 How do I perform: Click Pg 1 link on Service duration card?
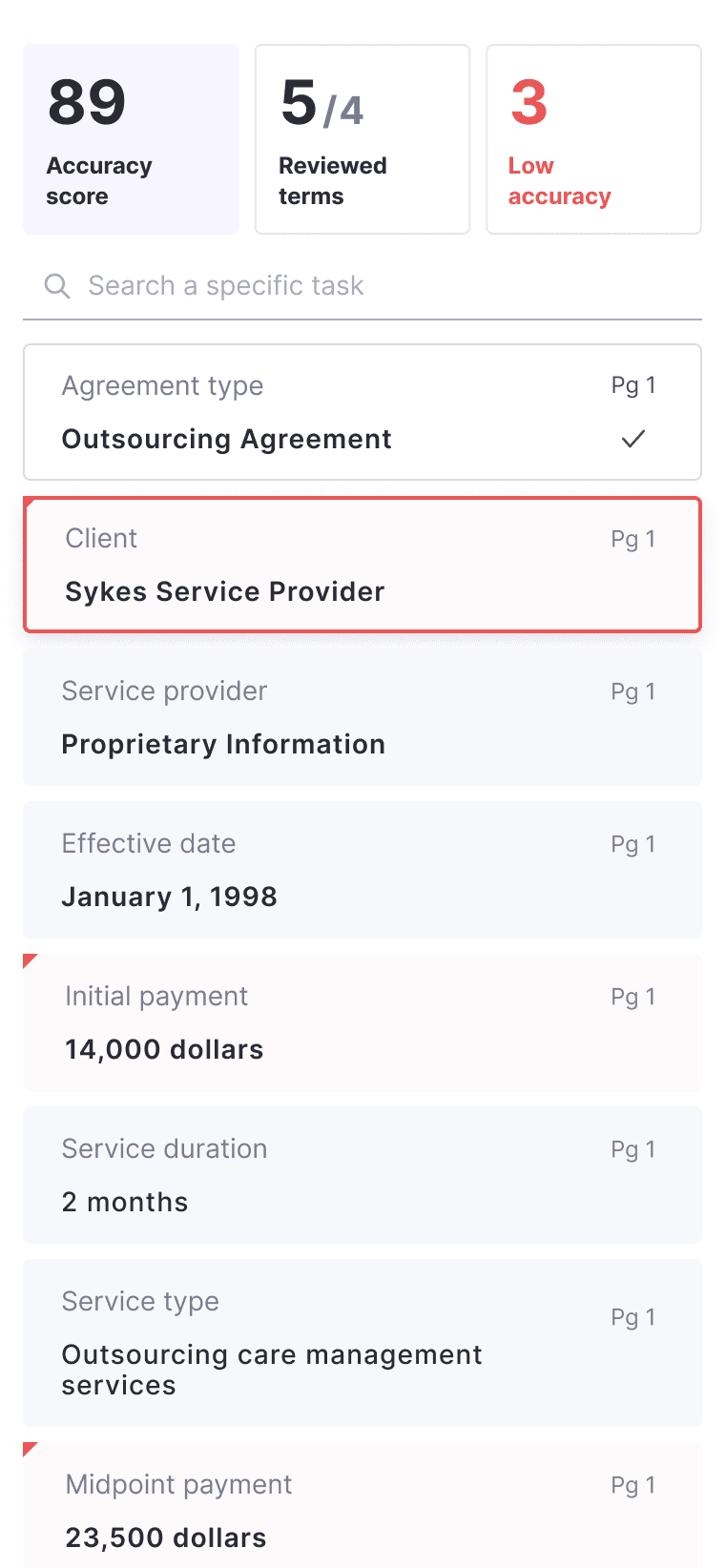coord(633,1149)
